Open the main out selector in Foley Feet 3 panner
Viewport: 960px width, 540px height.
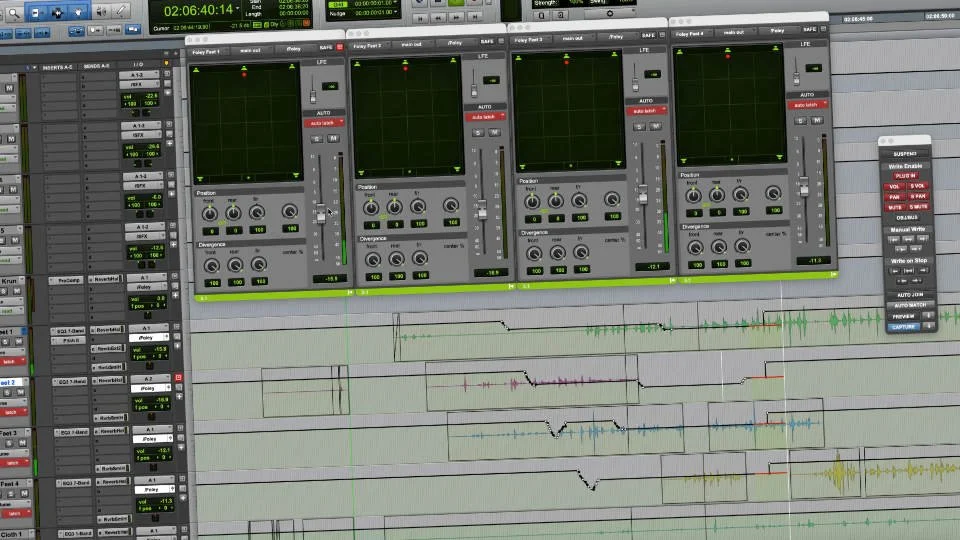572,38
